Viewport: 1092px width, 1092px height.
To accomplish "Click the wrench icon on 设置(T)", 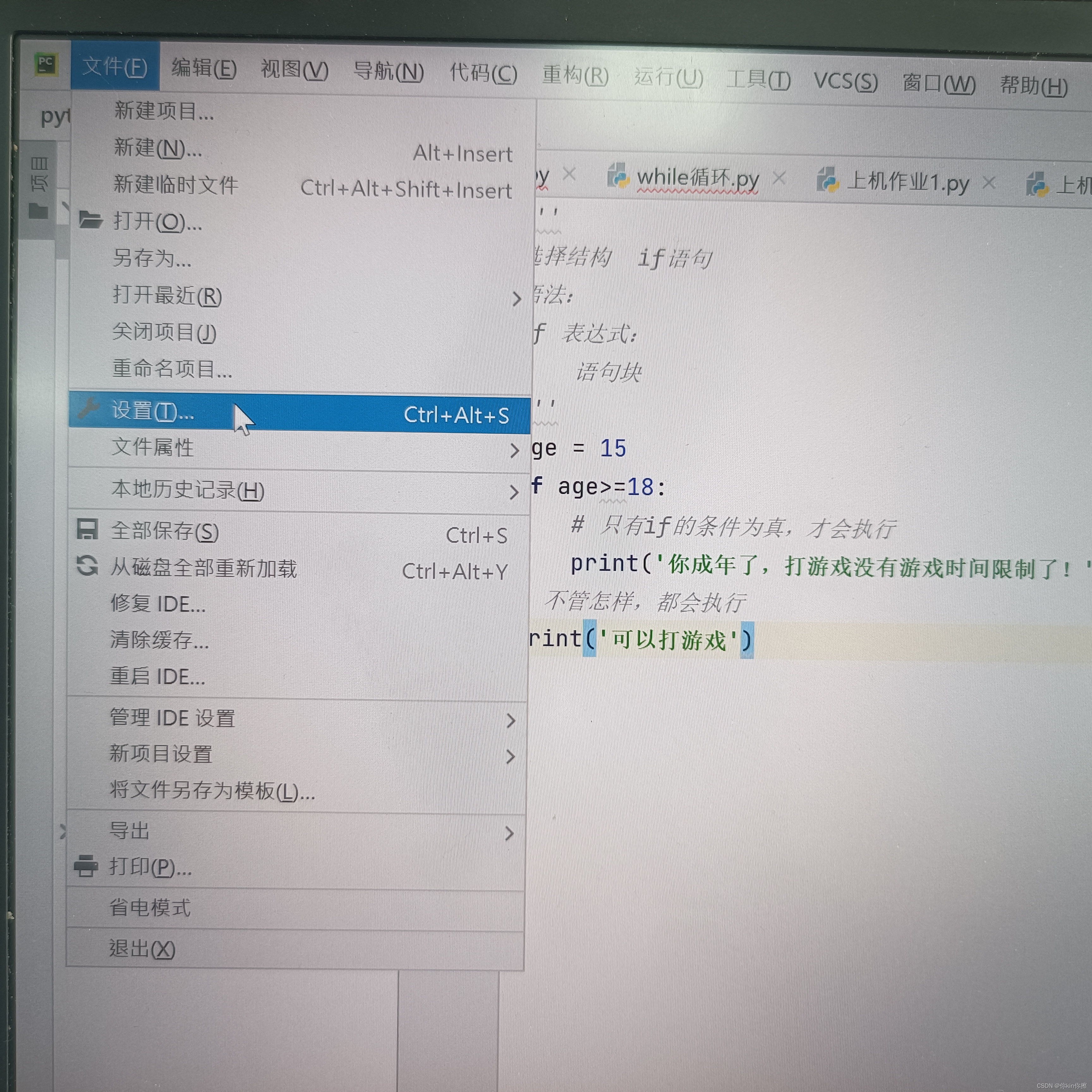I will 89,408.
